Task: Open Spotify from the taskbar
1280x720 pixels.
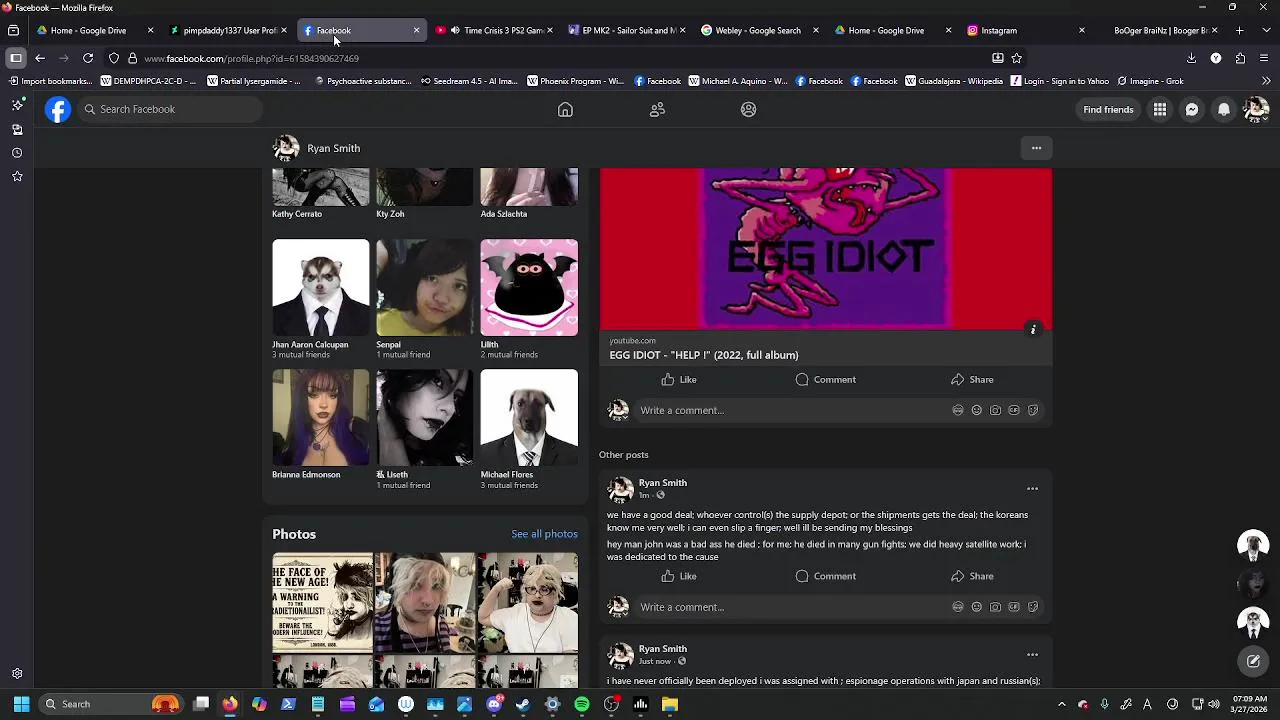Action: tap(582, 704)
